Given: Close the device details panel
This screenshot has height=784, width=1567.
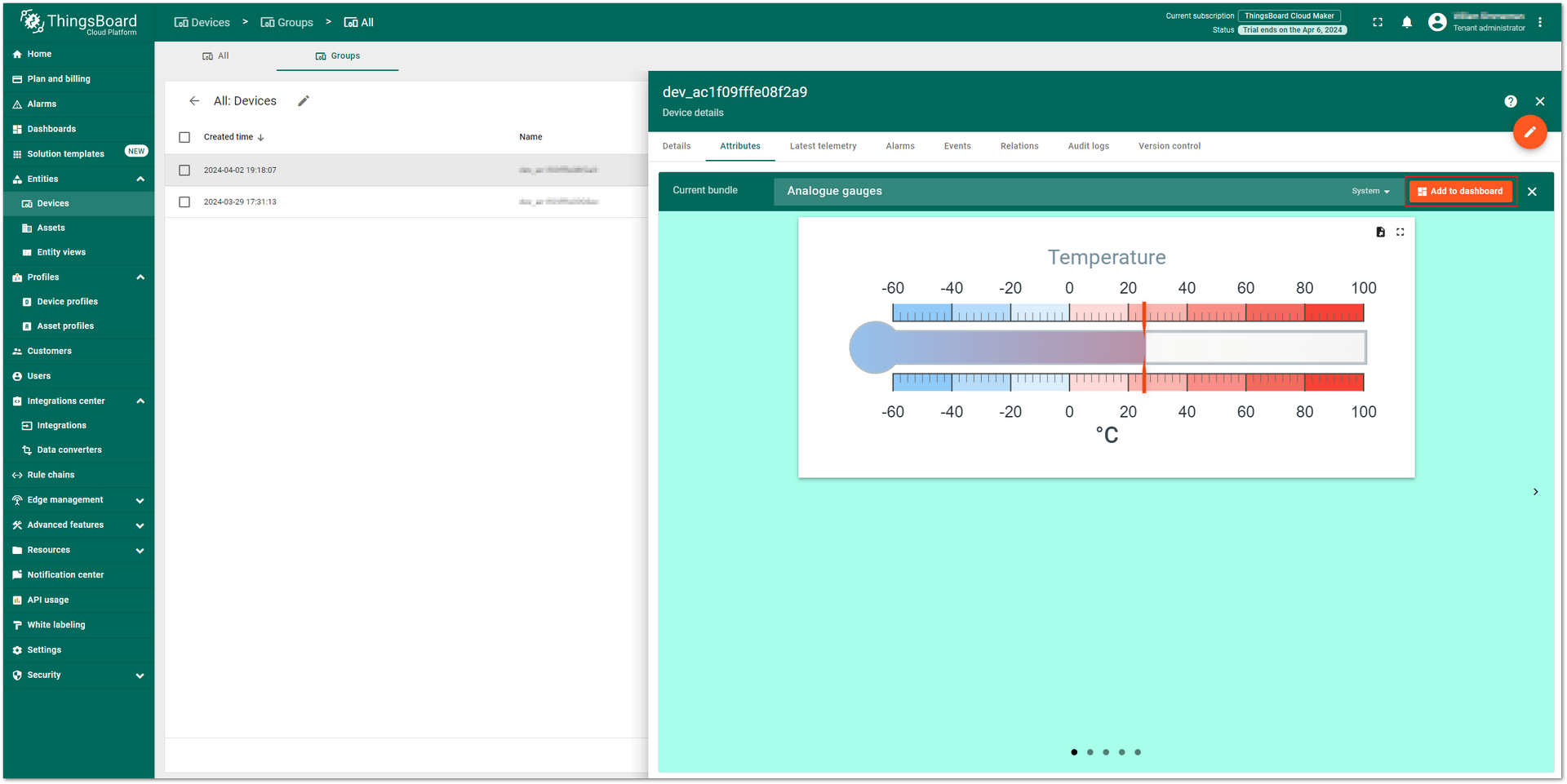Looking at the screenshot, I should [x=1540, y=101].
